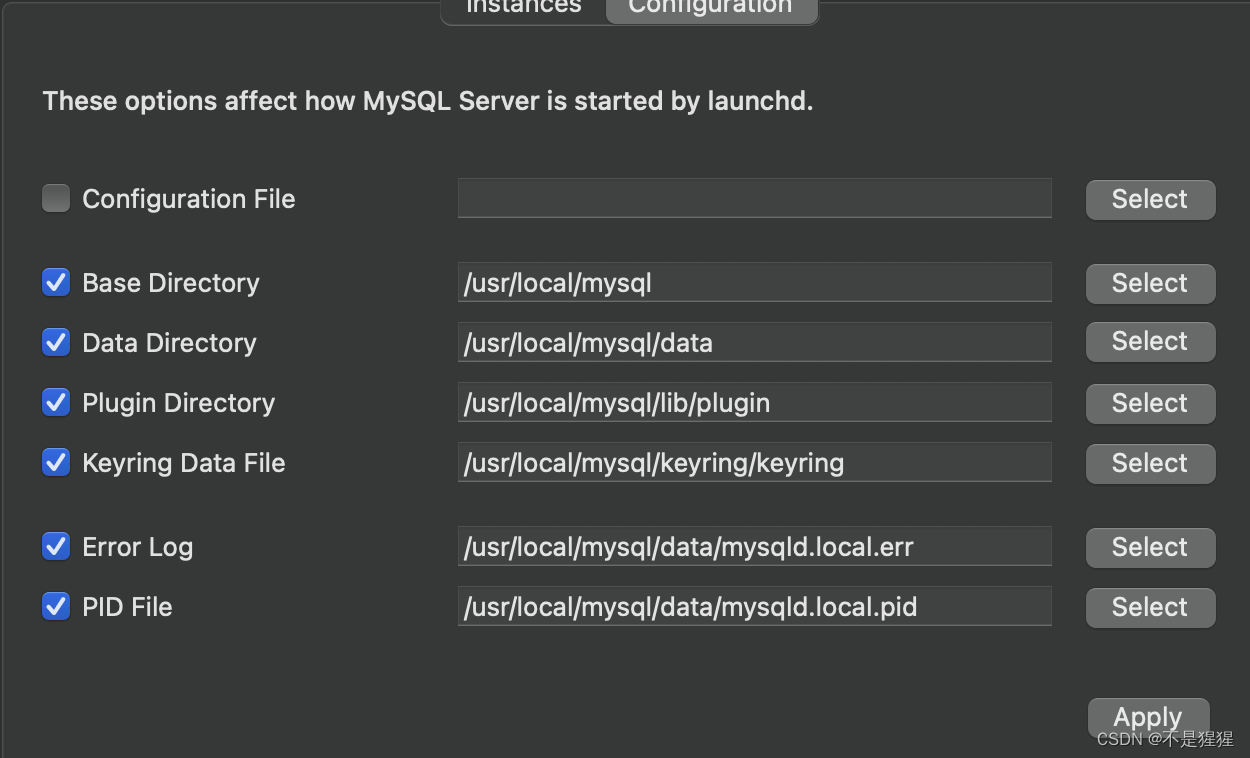The height and width of the screenshot is (758, 1250).
Task: Click the Base Directory path field
Action: tap(754, 282)
